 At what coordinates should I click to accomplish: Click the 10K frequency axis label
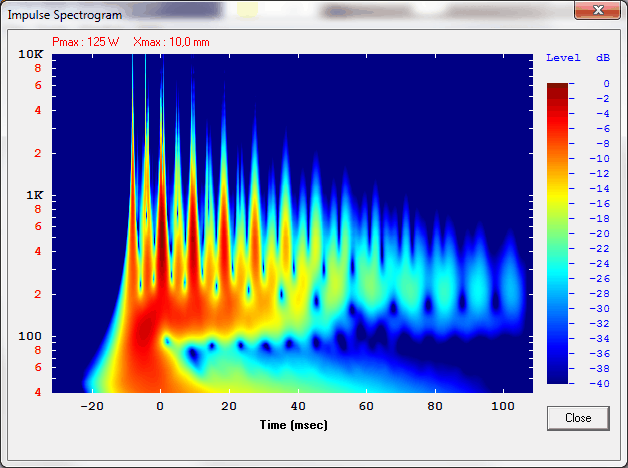point(31,54)
